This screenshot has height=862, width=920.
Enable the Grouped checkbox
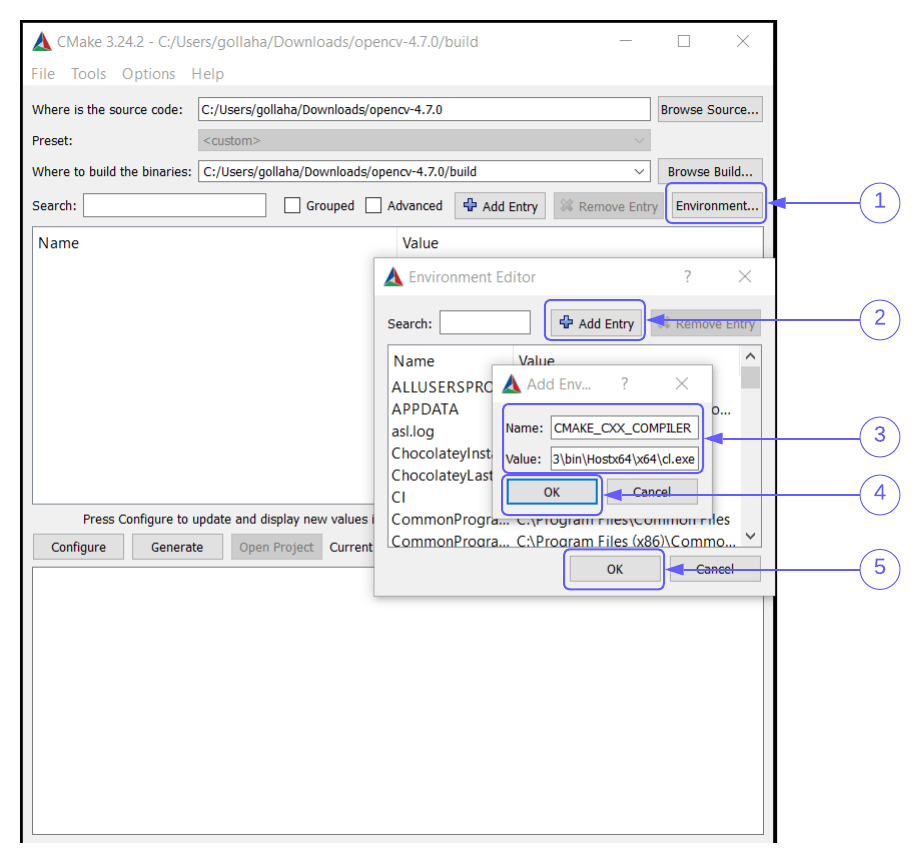coord(292,206)
